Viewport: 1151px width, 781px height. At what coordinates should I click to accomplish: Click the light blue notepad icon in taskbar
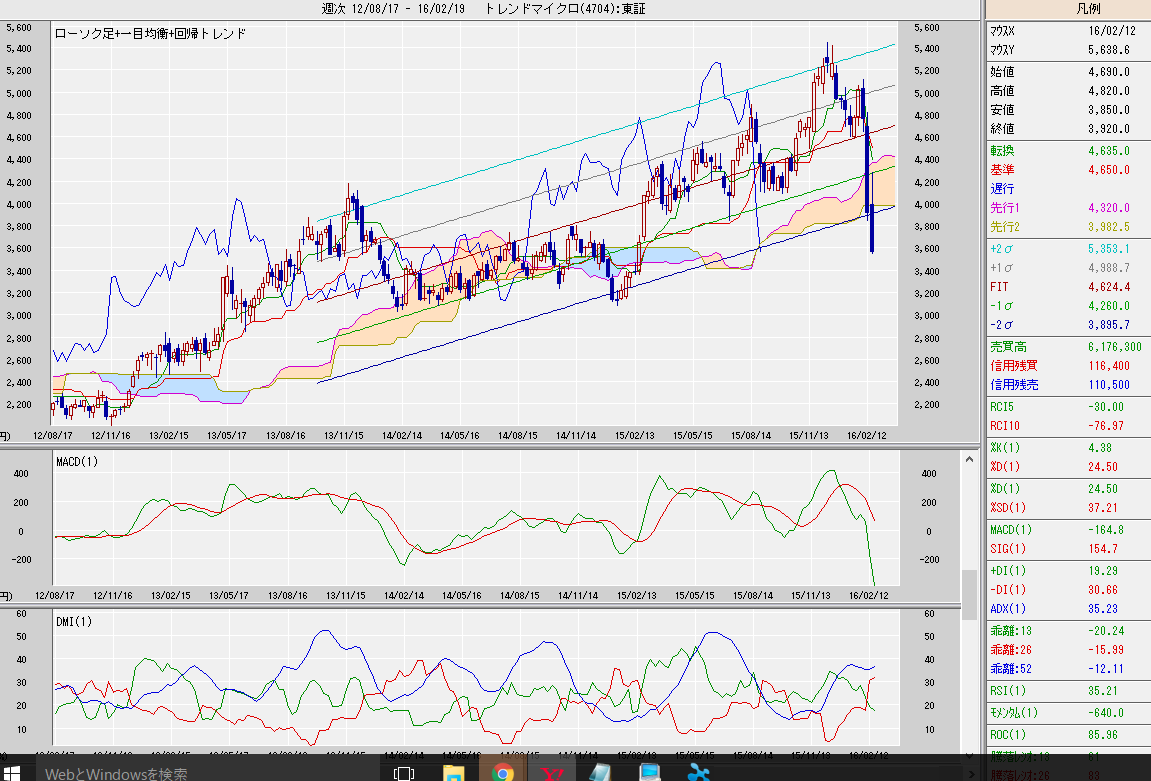(600, 773)
